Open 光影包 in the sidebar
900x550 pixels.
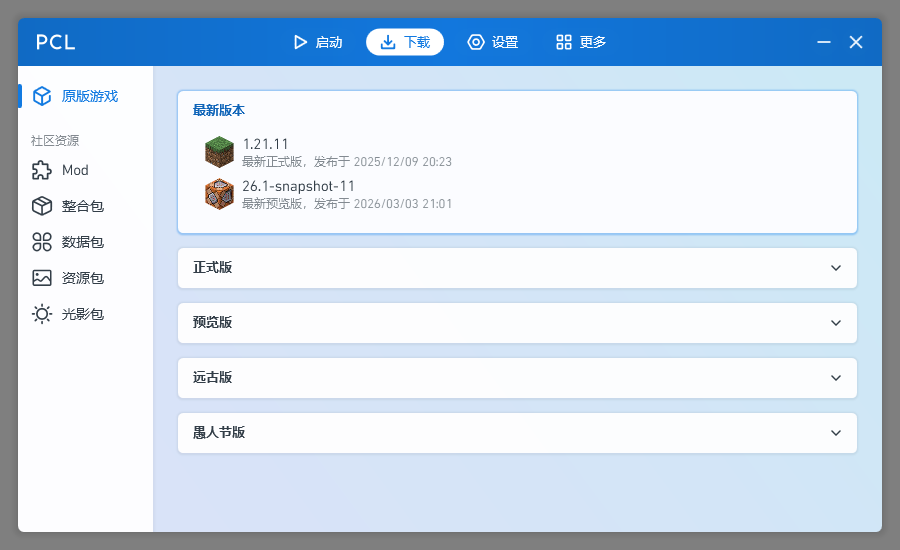tap(86, 314)
